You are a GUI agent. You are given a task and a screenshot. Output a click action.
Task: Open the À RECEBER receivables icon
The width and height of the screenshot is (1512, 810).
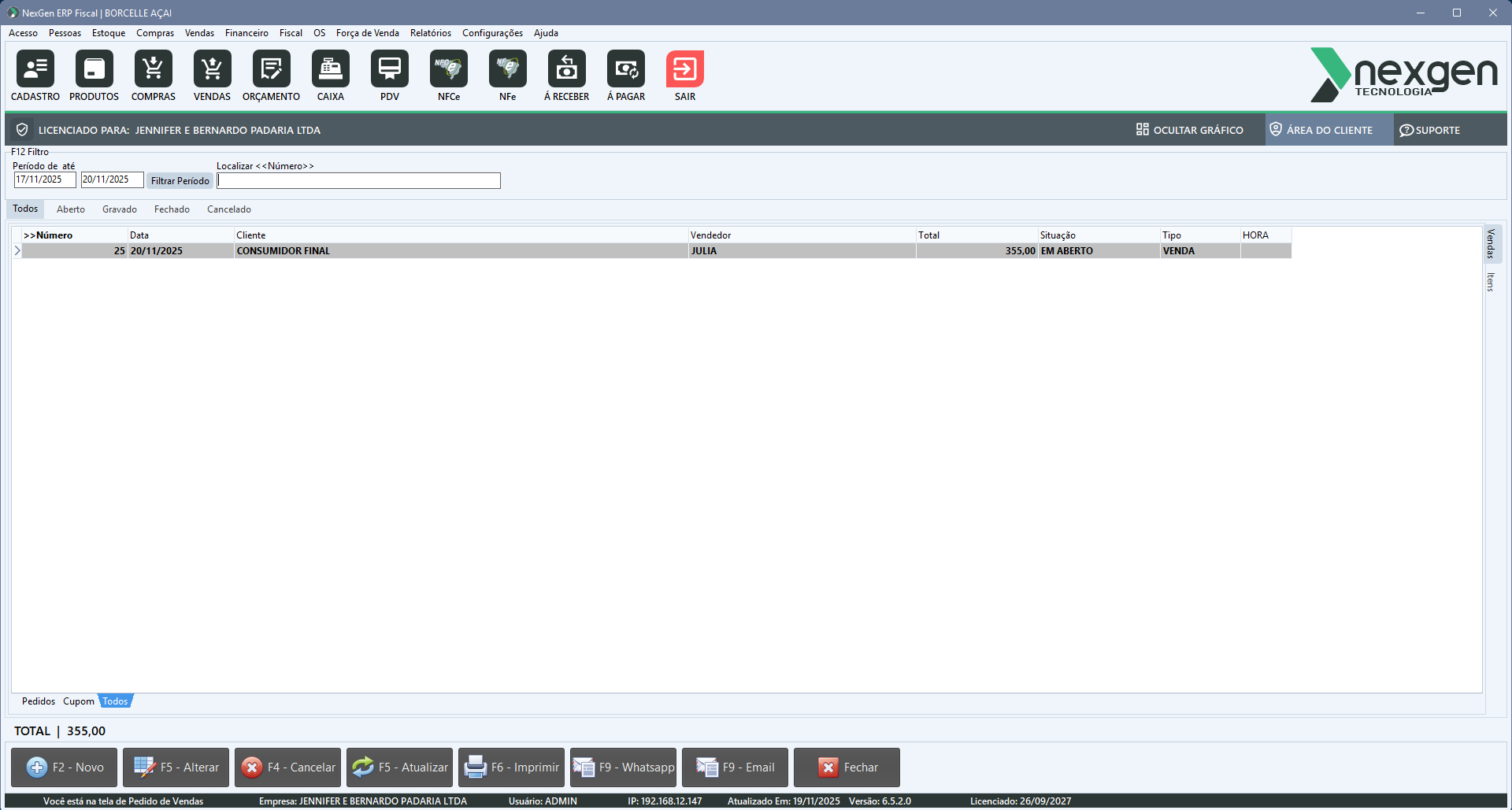pos(566,69)
